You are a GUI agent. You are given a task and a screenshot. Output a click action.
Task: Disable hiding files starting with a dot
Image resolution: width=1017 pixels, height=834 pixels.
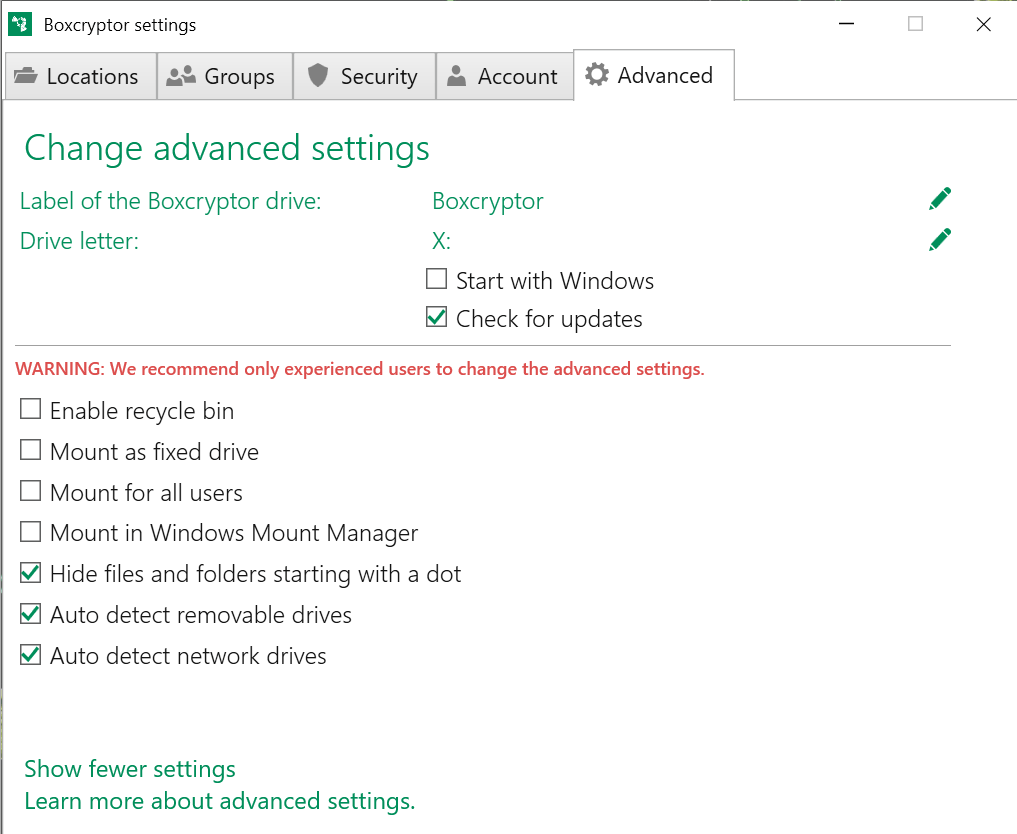pyautogui.click(x=31, y=574)
